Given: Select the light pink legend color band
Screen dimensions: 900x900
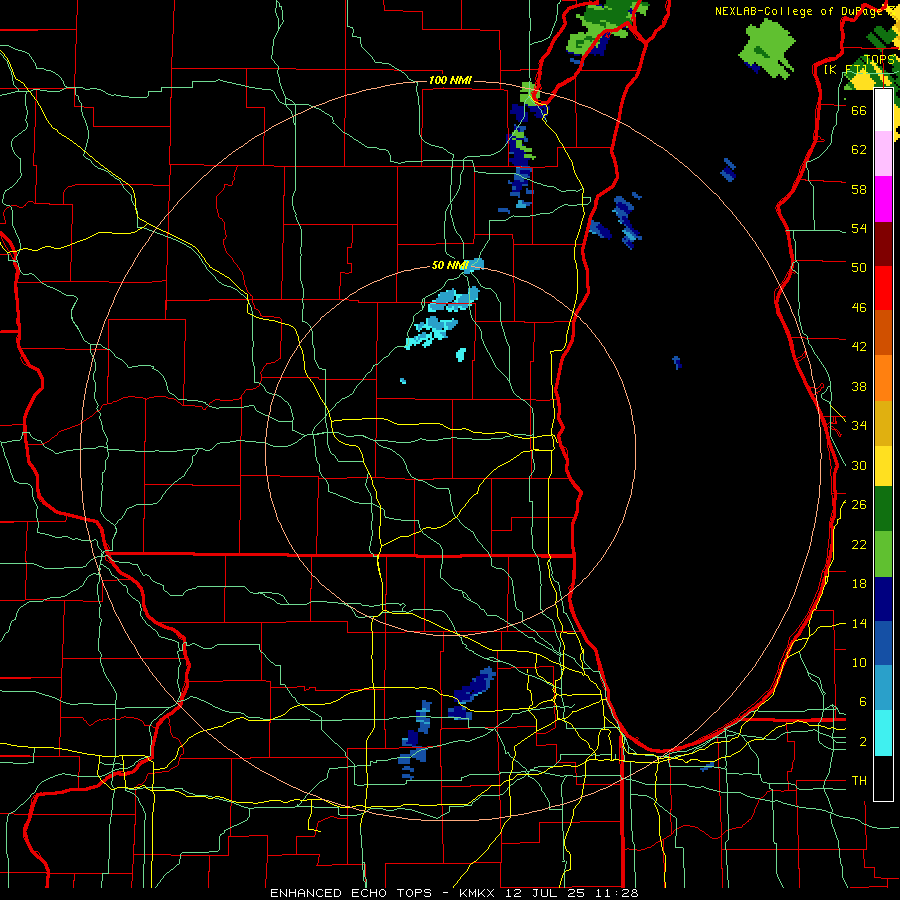Looking at the screenshot, I should click(883, 154).
